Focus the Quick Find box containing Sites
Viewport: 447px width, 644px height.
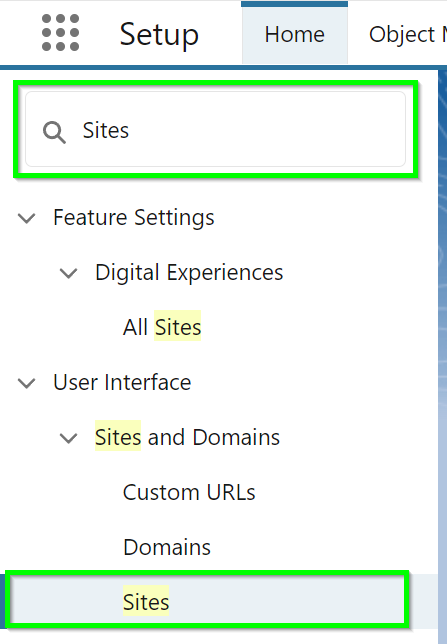(x=215, y=129)
